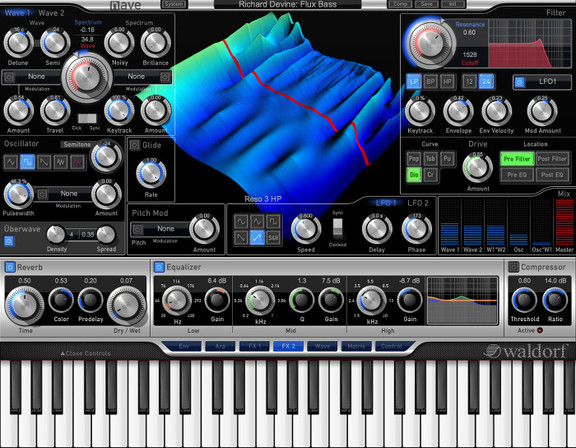576x448 pixels.
Task: Select the sine wave oscillator shape
Action: click(11, 162)
